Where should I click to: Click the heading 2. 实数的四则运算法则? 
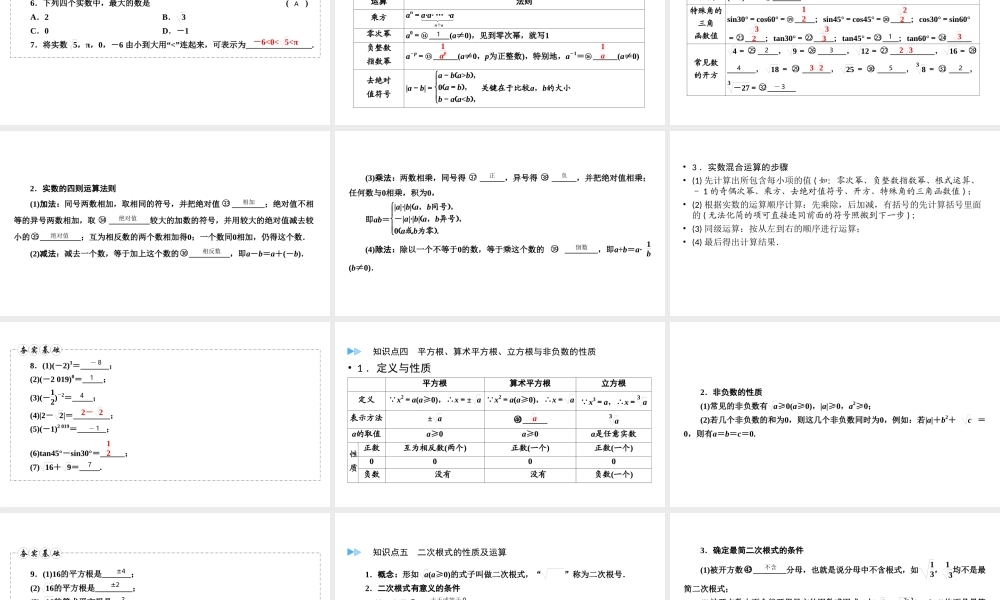coord(73,188)
